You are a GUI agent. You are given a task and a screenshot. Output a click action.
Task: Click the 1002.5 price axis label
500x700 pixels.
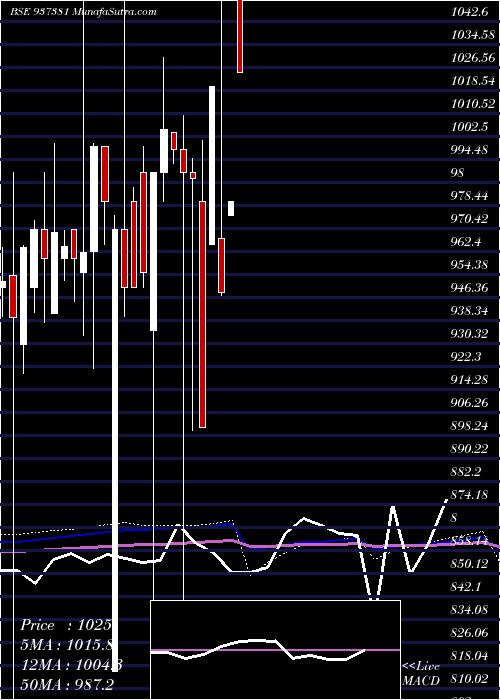point(469,127)
